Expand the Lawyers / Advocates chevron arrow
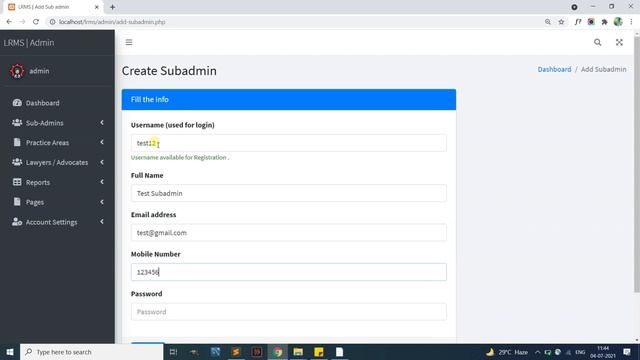 (x=102, y=162)
